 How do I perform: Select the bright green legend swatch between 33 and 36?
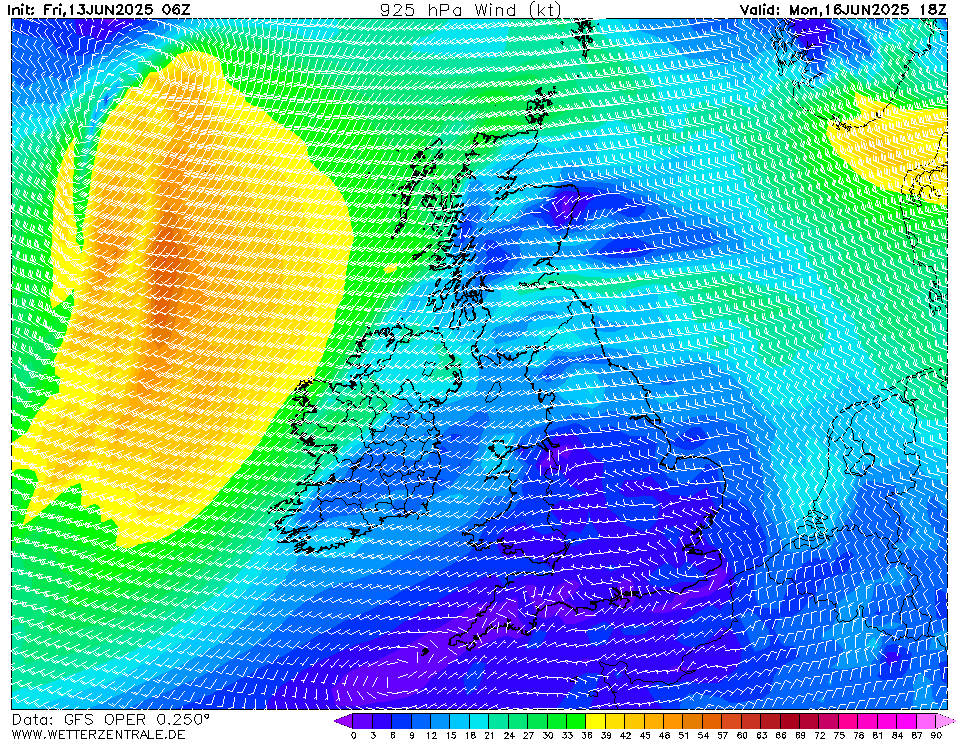click(x=576, y=720)
